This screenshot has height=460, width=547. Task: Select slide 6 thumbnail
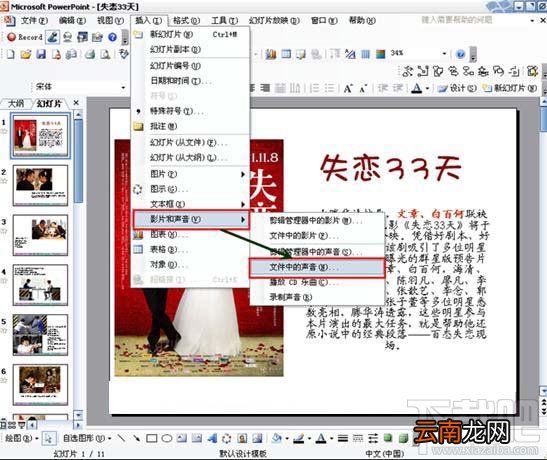[x=40, y=384]
